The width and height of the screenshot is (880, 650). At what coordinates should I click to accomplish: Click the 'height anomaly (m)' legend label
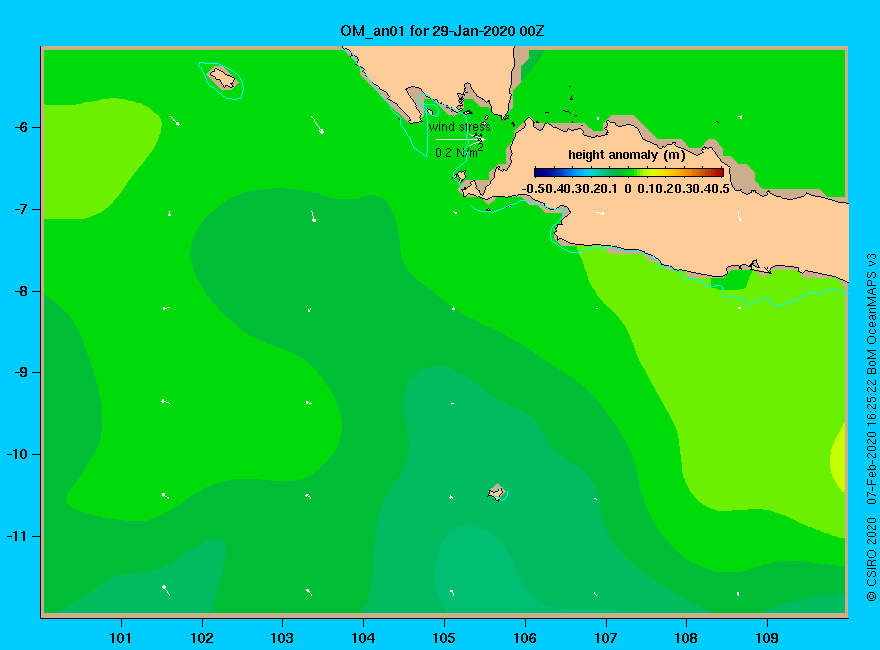point(626,155)
